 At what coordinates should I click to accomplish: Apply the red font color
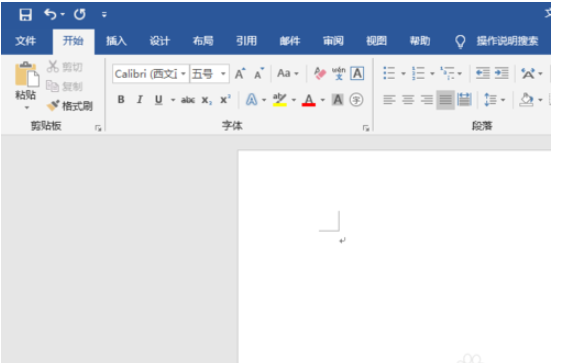309,100
